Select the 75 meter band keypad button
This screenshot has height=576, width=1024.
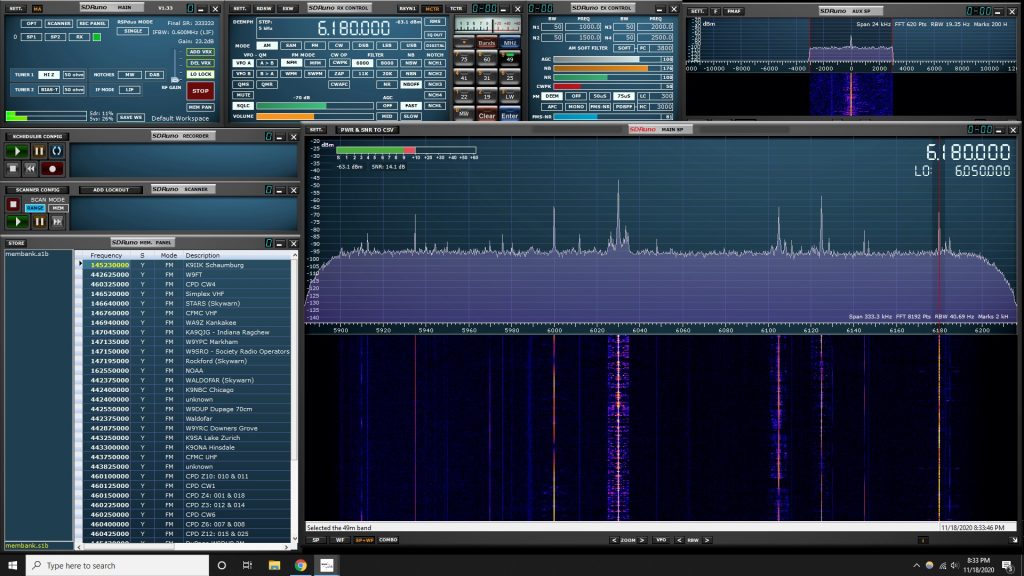(x=464, y=57)
